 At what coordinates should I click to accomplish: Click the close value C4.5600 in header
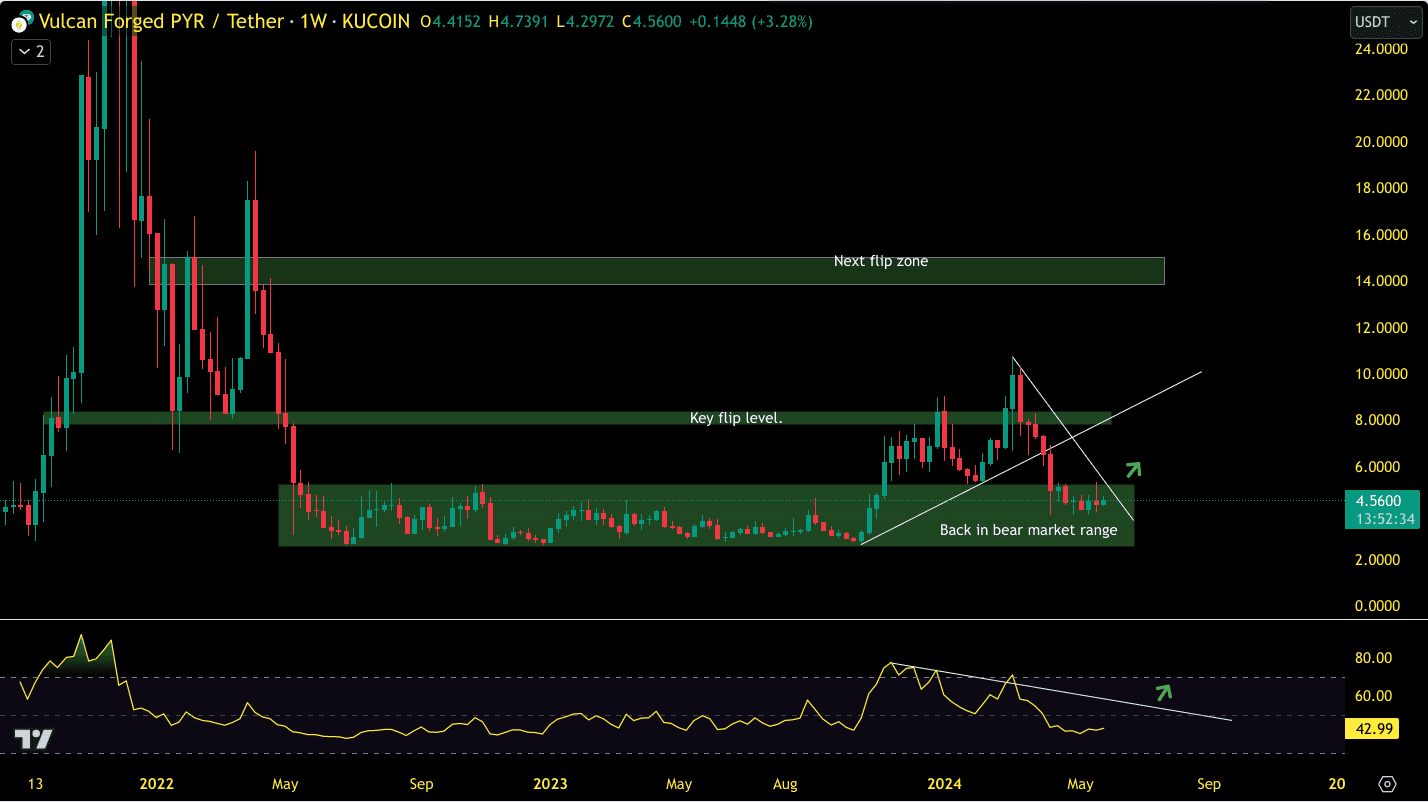pos(653,21)
